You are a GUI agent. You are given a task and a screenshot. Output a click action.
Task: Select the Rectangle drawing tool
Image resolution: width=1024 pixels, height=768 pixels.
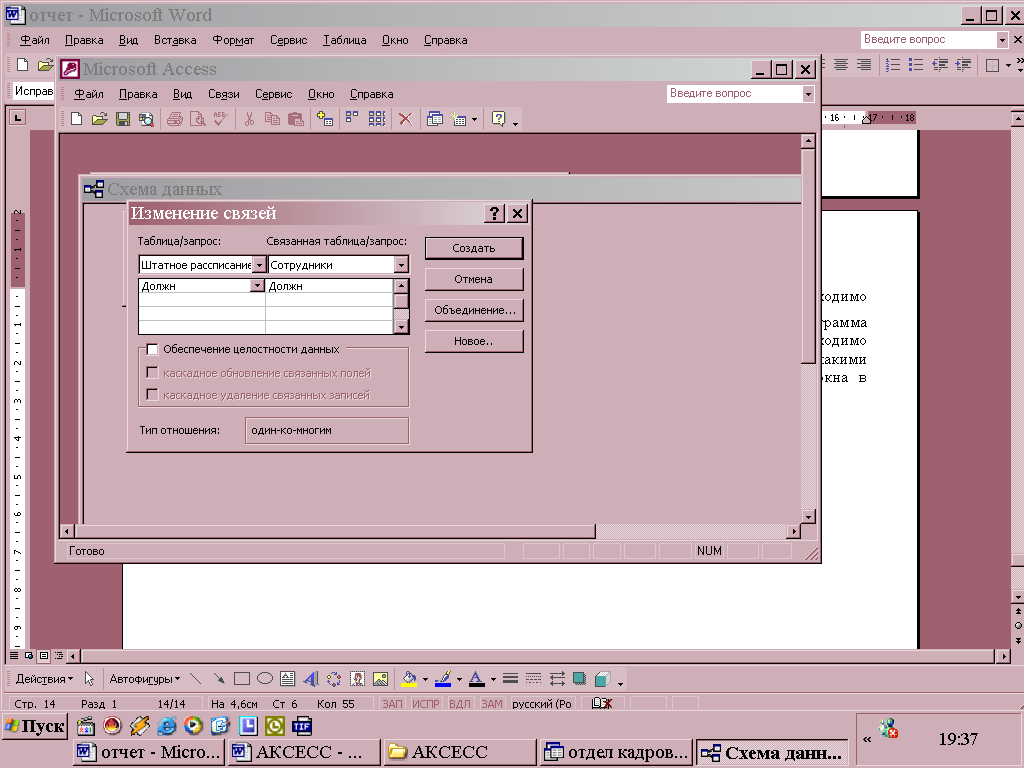click(242, 679)
